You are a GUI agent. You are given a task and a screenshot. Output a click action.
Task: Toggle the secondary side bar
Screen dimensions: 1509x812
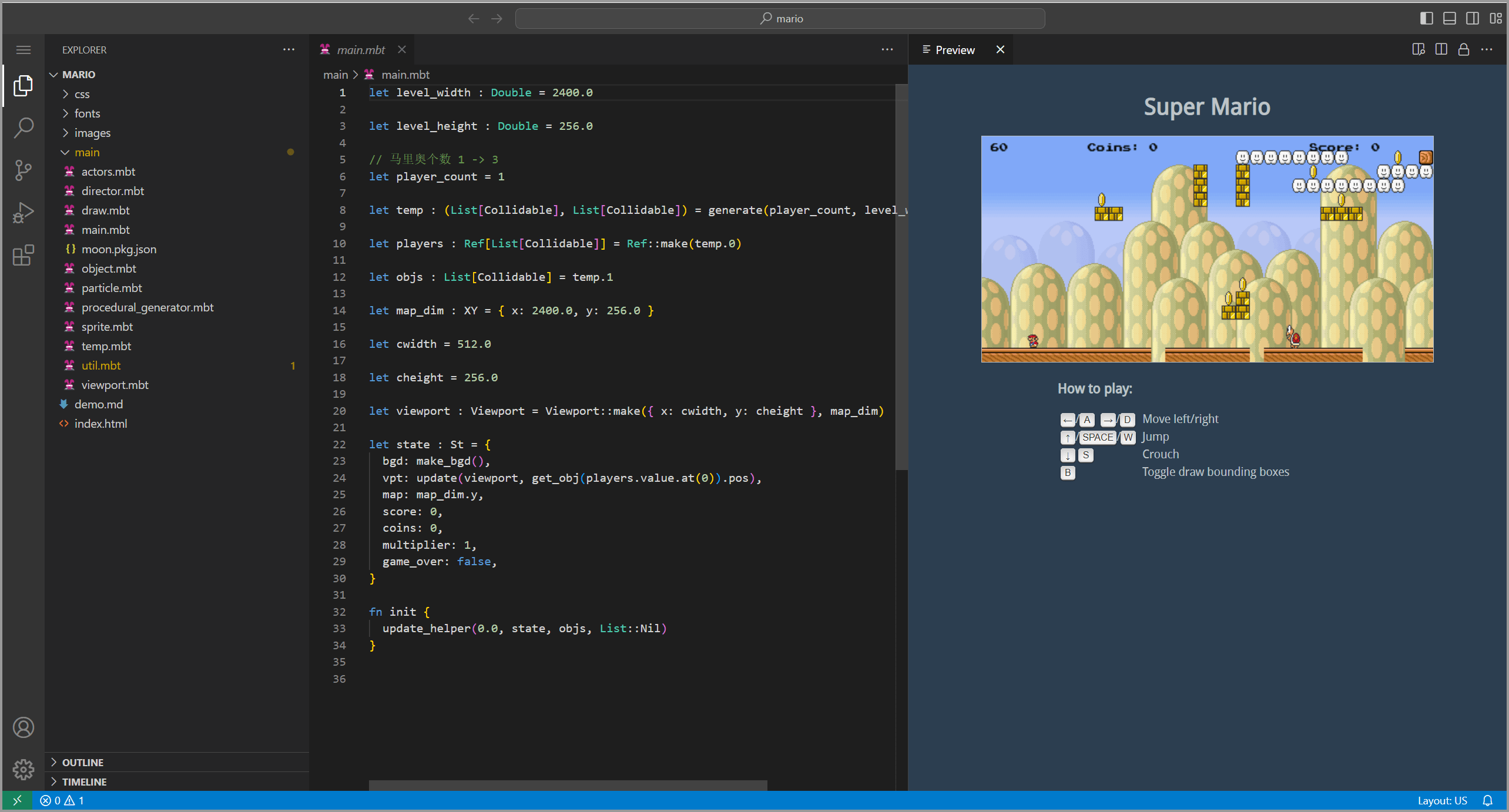click(x=1473, y=19)
